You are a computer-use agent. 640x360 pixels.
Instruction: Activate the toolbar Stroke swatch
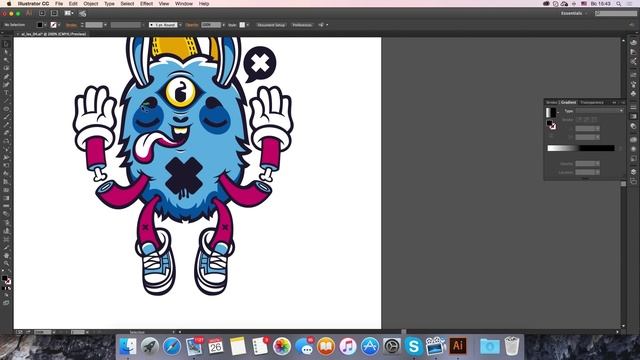(x=8, y=282)
